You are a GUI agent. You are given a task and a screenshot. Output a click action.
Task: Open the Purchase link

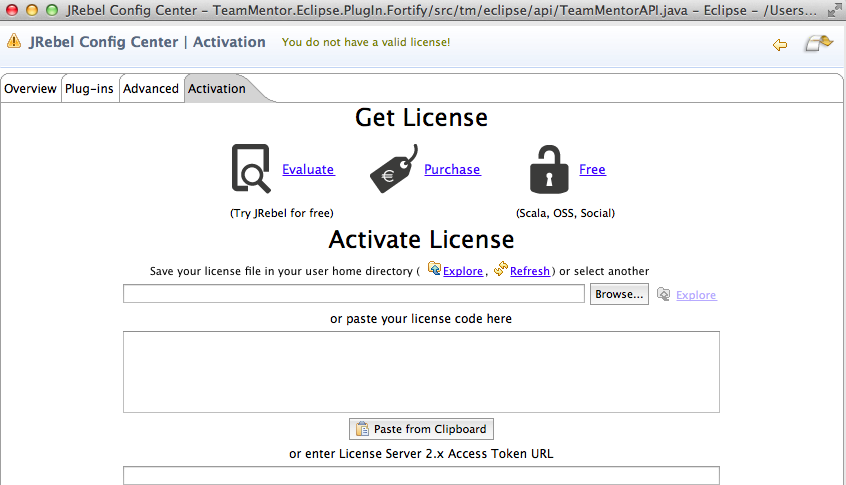(x=452, y=170)
